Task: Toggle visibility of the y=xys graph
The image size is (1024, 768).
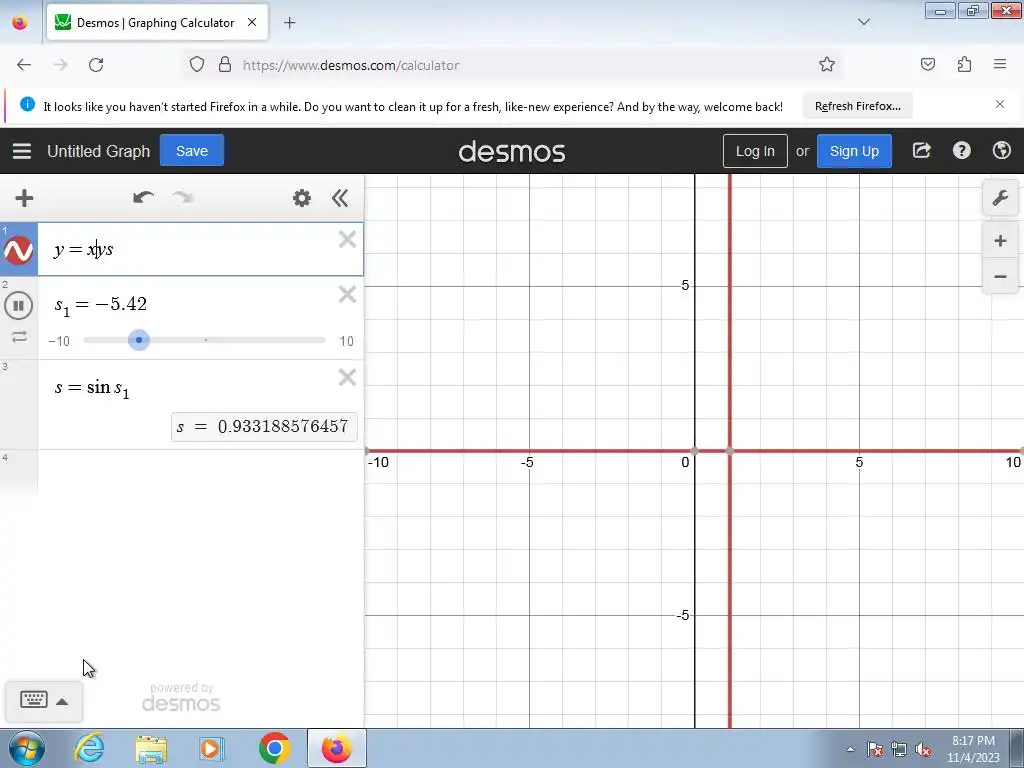Action: [18, 250]
